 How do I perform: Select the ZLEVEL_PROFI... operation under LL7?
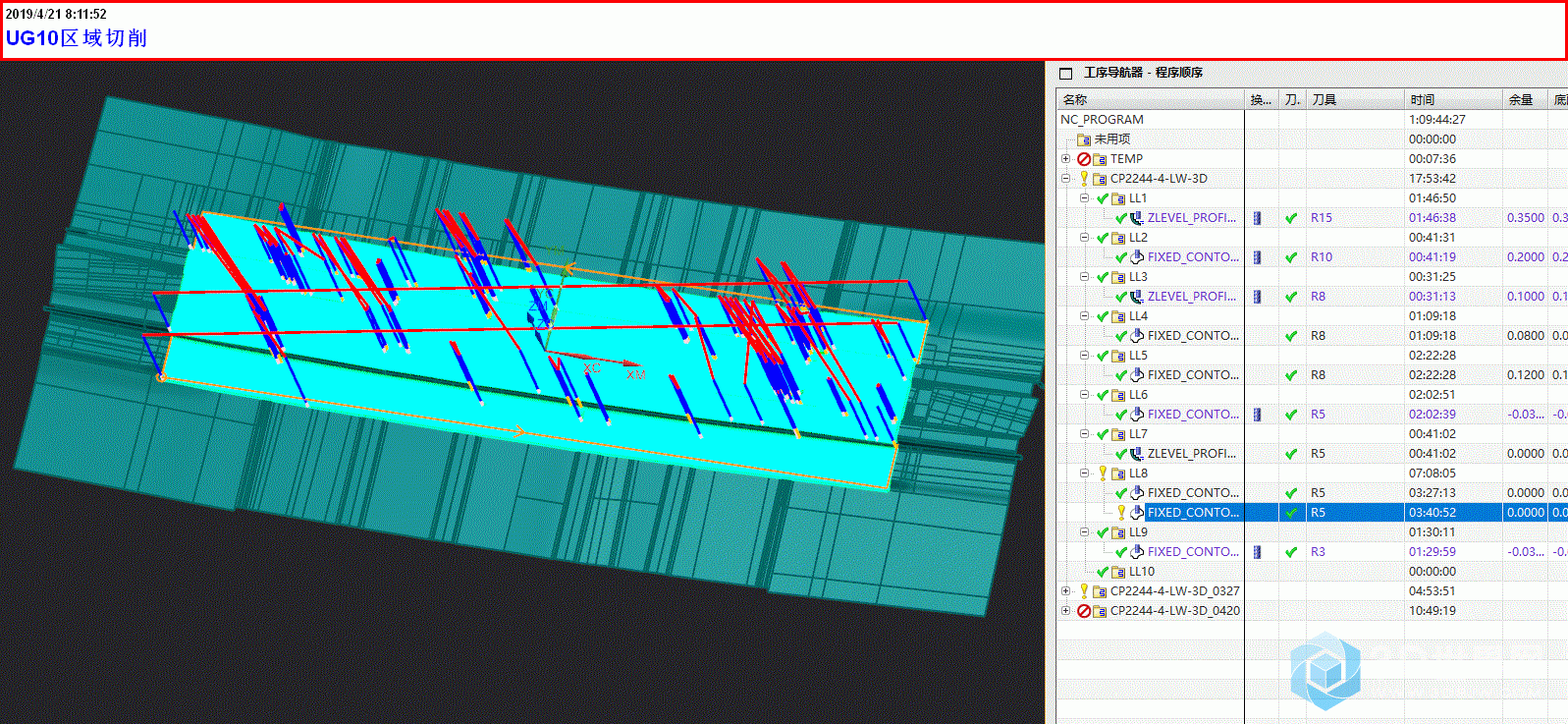point(1192,454)
